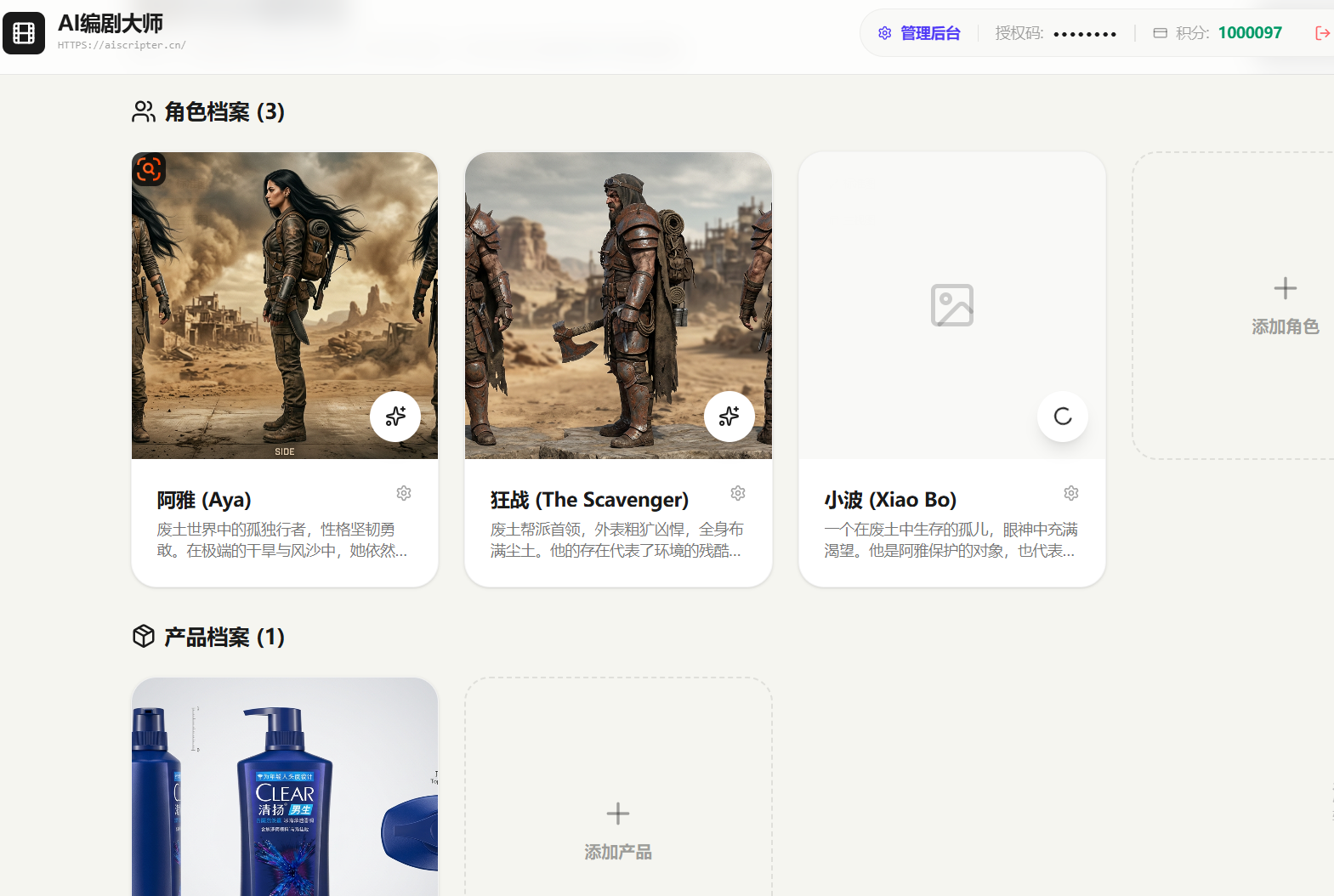Open settings gear for 阿雅 (Aya)
The width and height of the screenshot is (1334, 896).
tap(404, 493)
